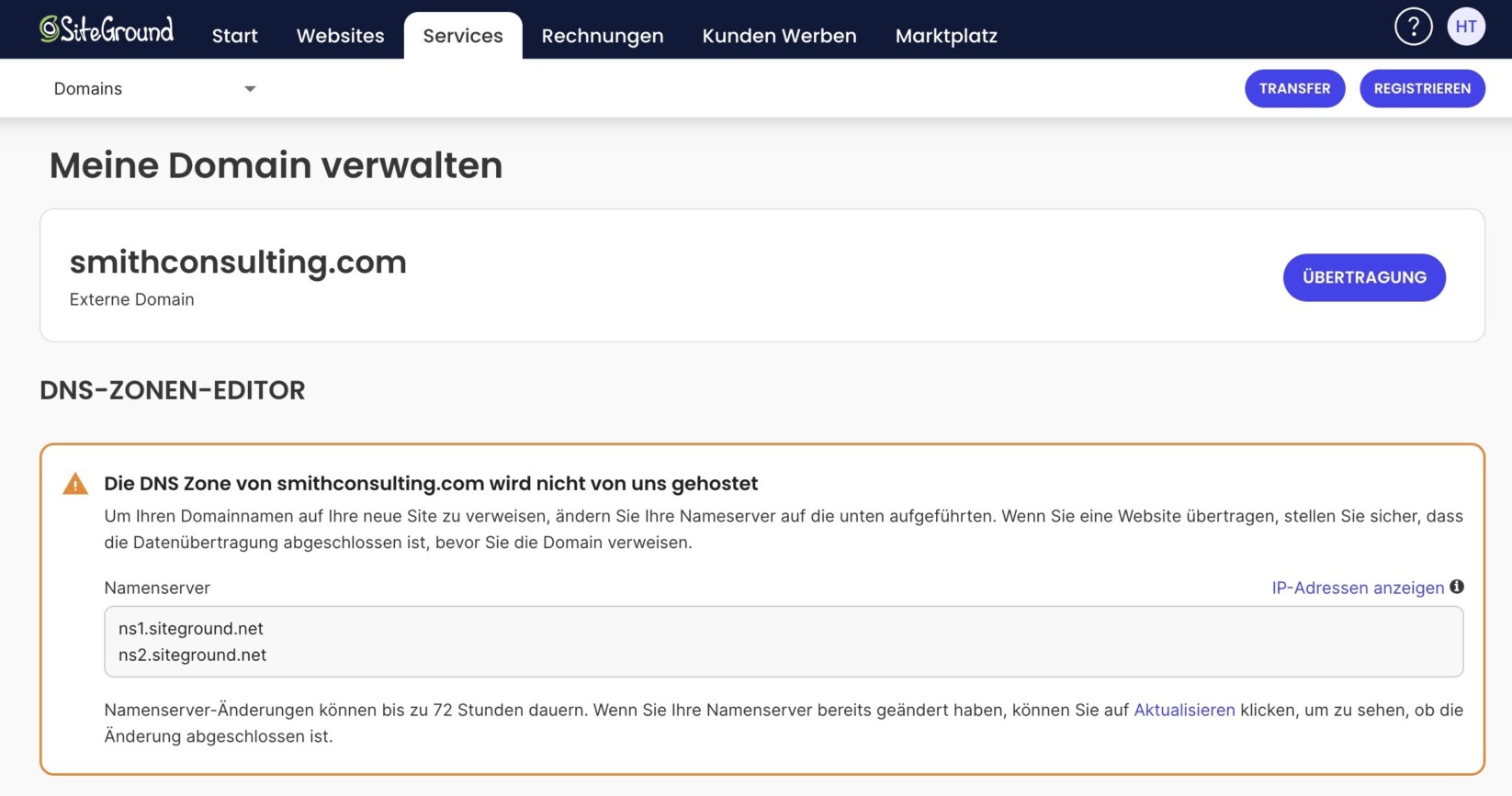The width and height of the screenshot is (1512, 796).
Task: Select the Services tab
Action: click(463, 36)
